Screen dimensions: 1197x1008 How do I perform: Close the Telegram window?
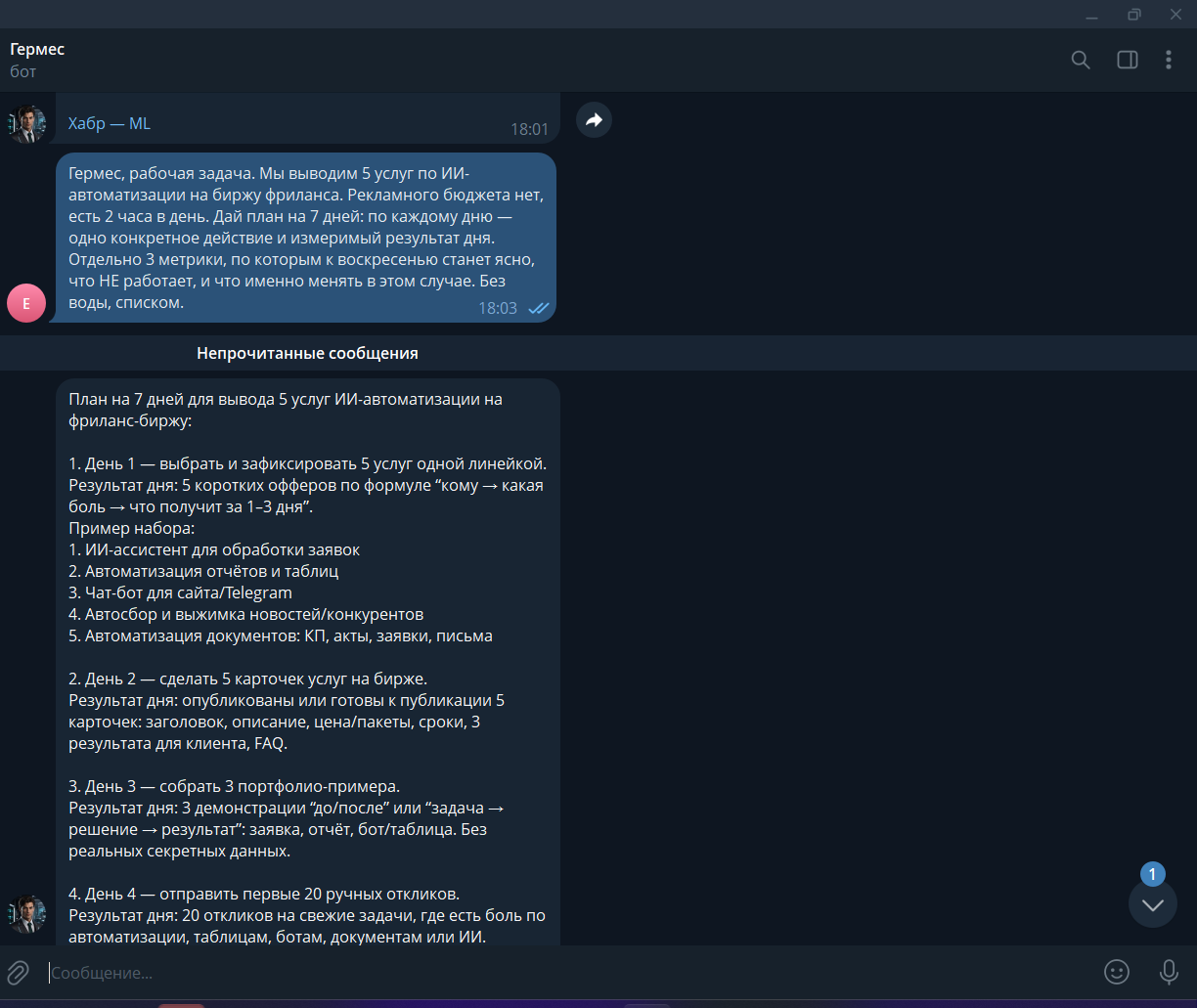click(1175, 14)
